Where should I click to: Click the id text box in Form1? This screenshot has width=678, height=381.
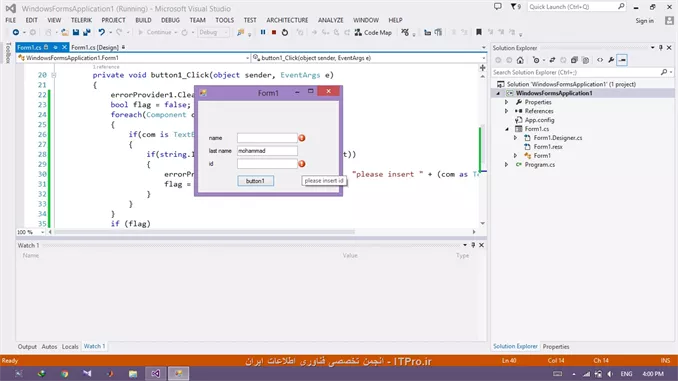(267, 164)
